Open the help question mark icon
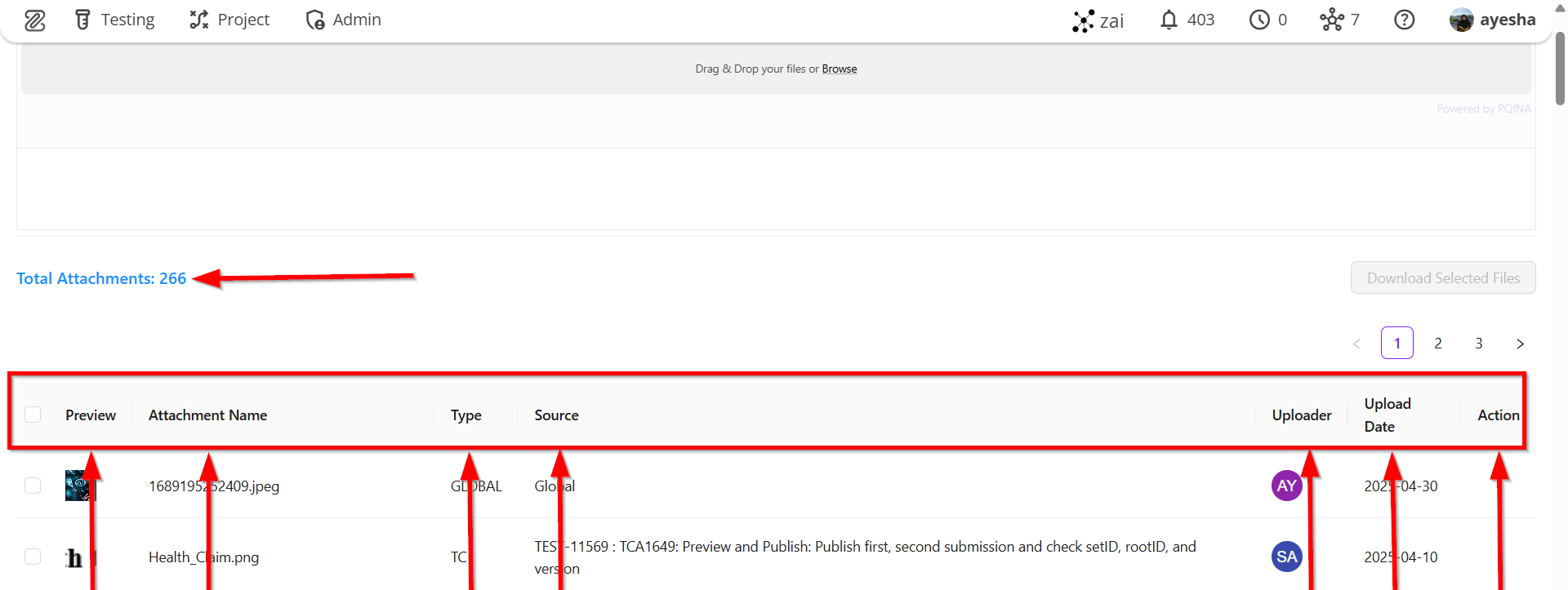 pyautogui.click(x=1404, y=20)
